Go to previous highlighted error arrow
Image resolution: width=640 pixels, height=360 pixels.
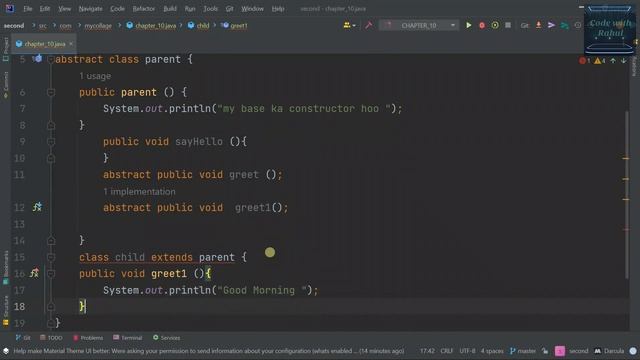(x=613, y=61)
